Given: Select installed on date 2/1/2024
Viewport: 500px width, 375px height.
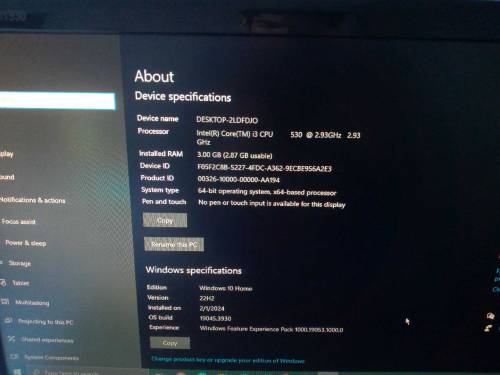Looking at the screenshot, I should pyautogui.click(x=212, y=308).
